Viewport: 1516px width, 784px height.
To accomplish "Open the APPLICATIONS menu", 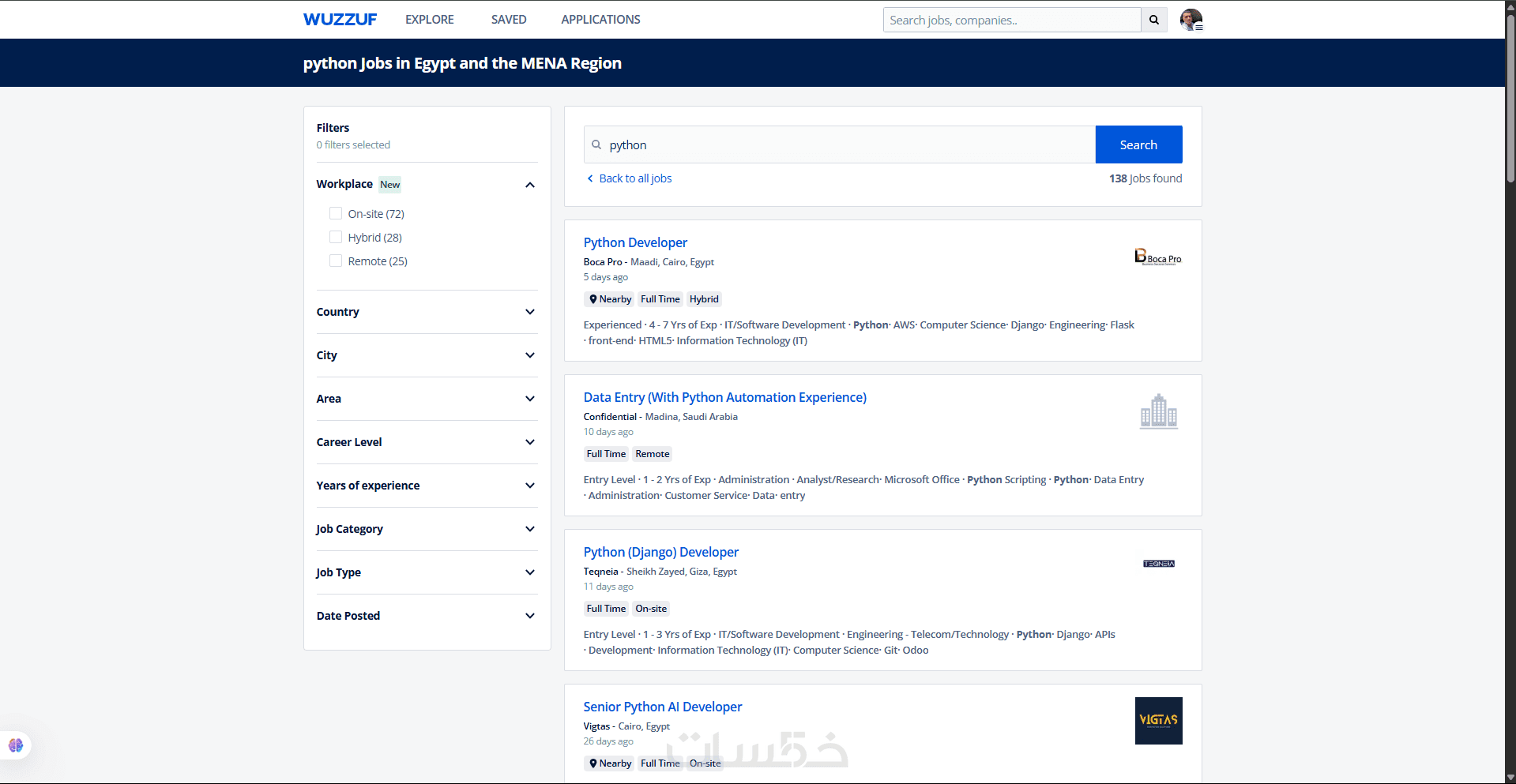I will click(x=600, y=20).
